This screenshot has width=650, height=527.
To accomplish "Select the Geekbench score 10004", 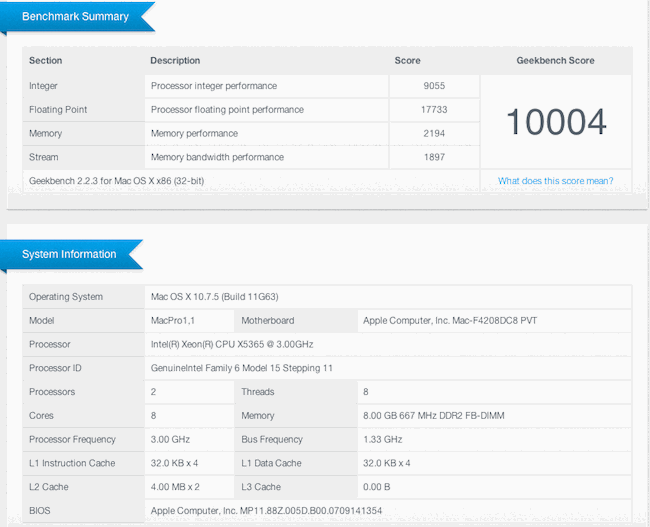I will [556, 122].
